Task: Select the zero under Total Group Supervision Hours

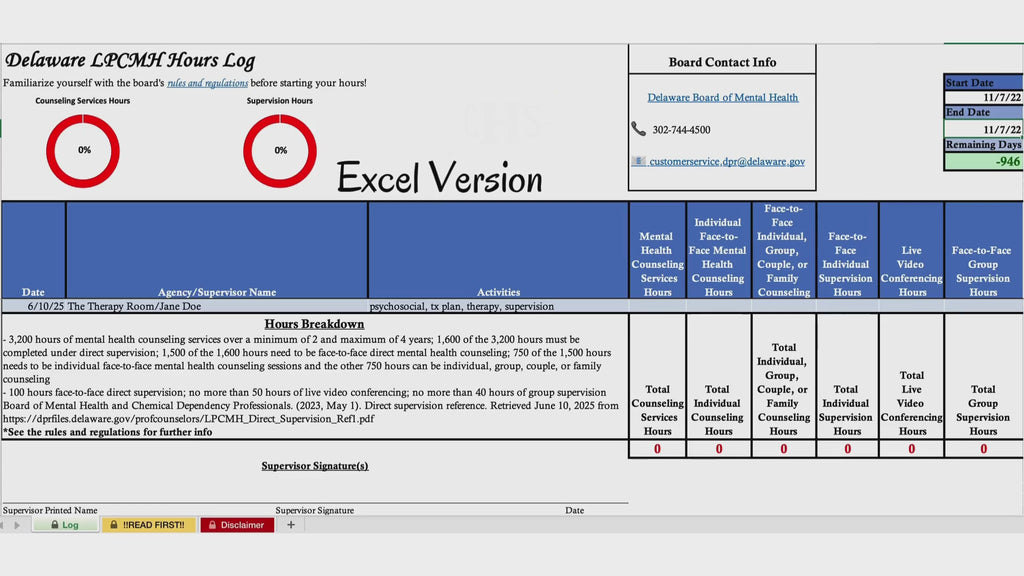Action: click(984, 449)
